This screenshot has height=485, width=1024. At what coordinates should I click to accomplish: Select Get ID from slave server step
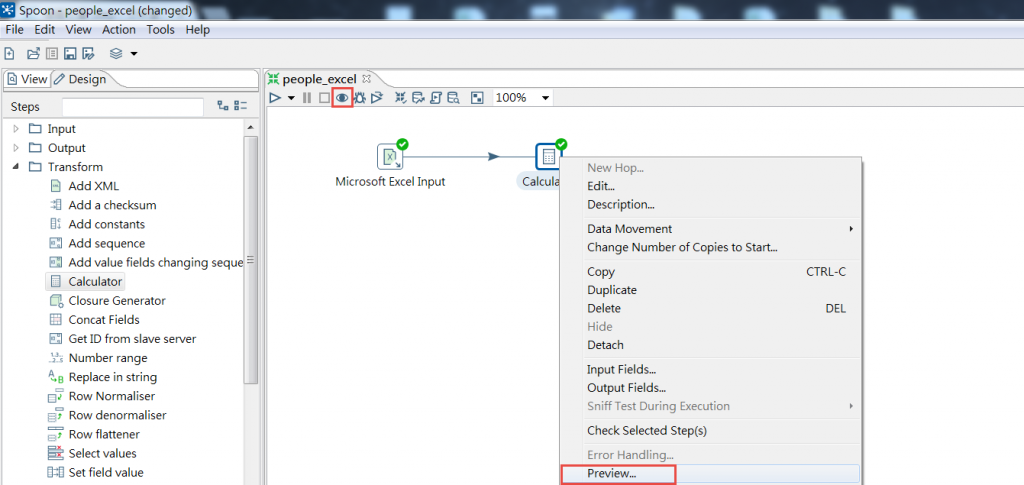coord(132,339)
